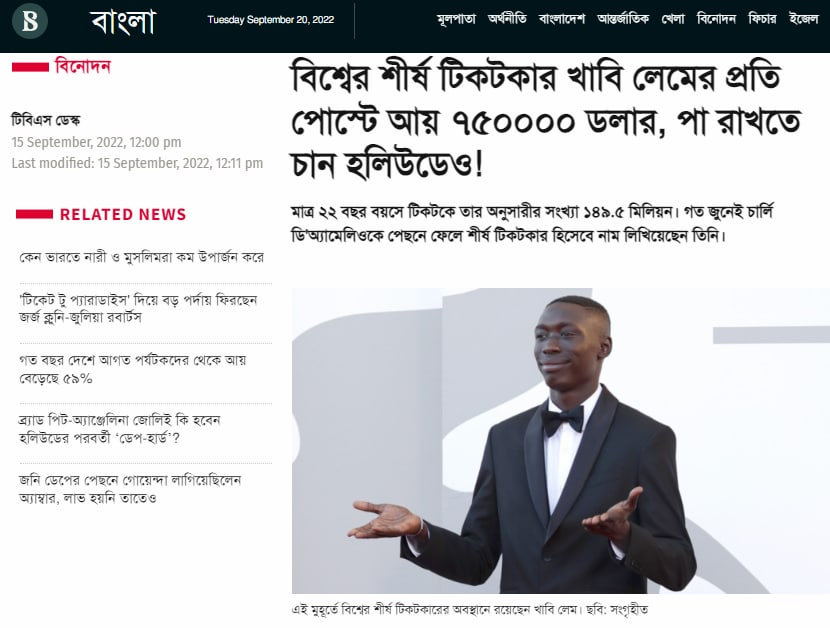Open the ইজেল menu item
This screenshot has width=830, height=628.
tap(804, 20)
